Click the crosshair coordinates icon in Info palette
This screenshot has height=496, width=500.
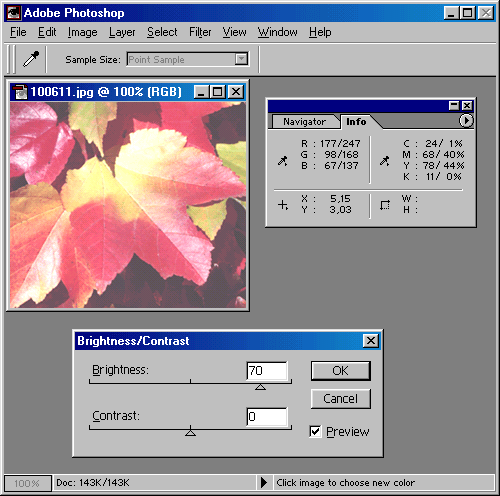point(283,205)
